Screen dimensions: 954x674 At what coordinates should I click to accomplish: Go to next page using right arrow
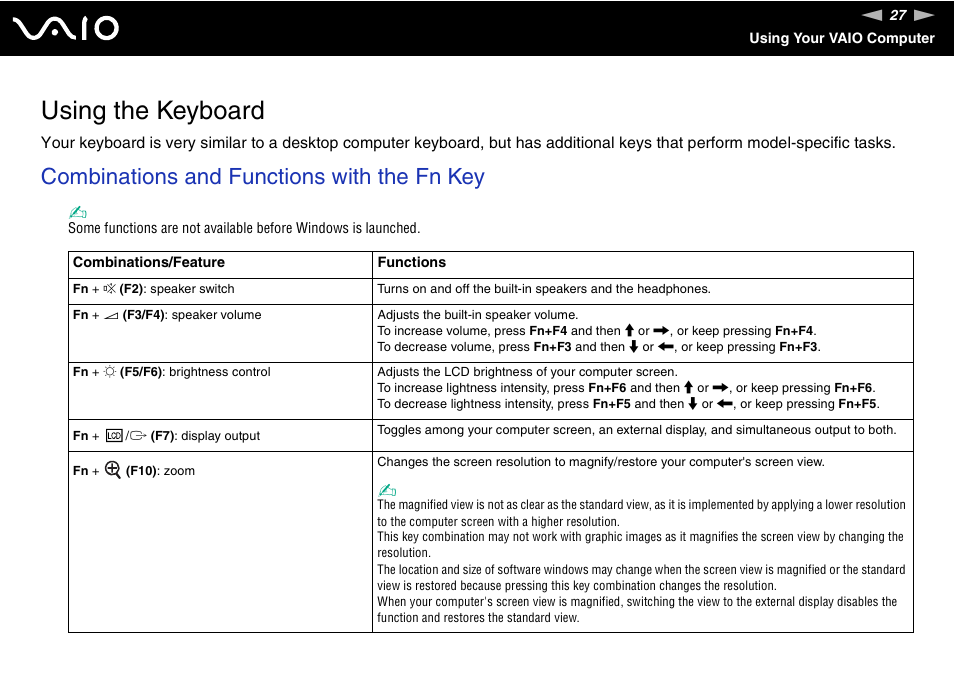tap(924, 15)
